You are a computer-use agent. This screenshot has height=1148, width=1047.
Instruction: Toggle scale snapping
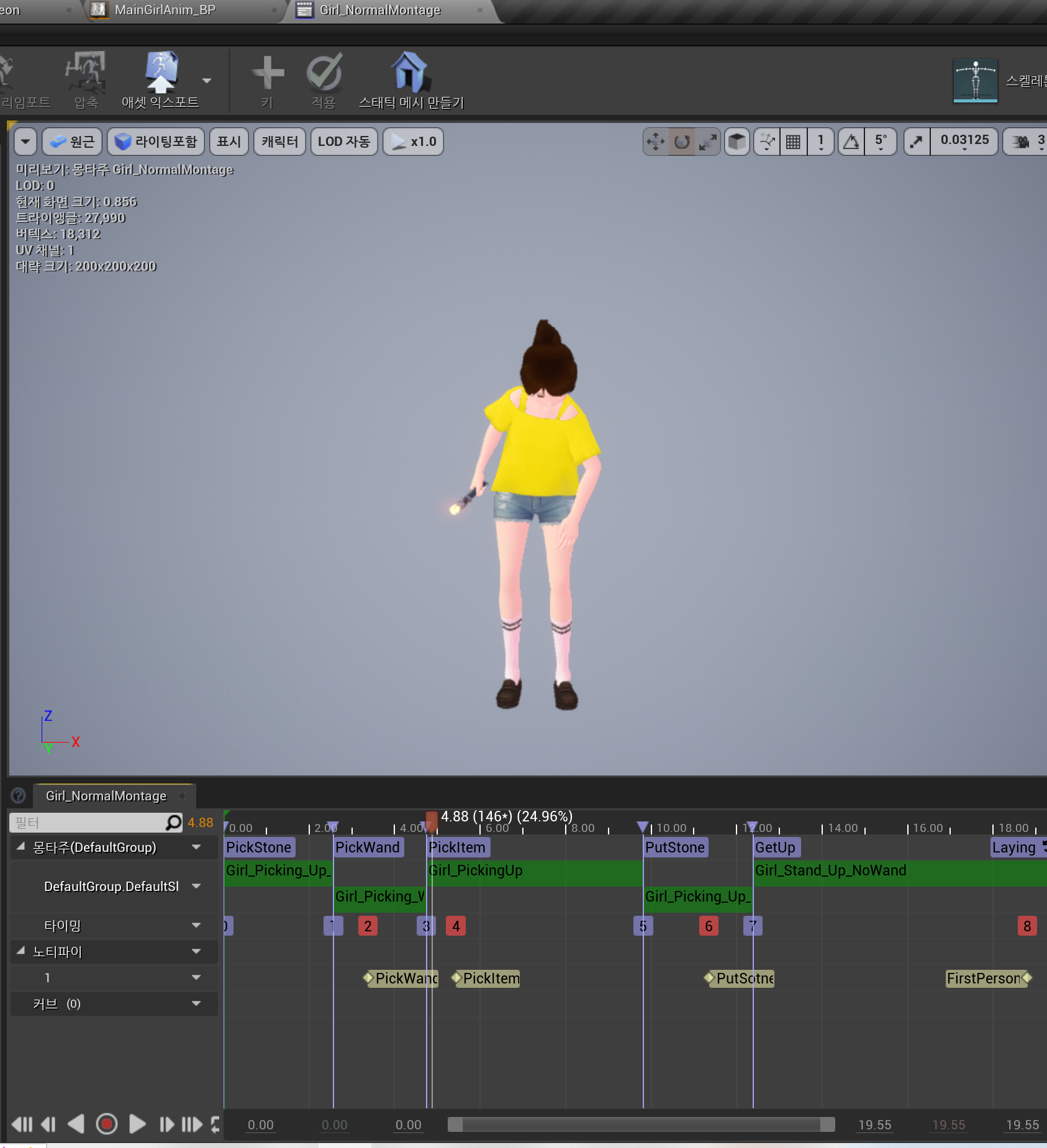click(x=917, y=142)
